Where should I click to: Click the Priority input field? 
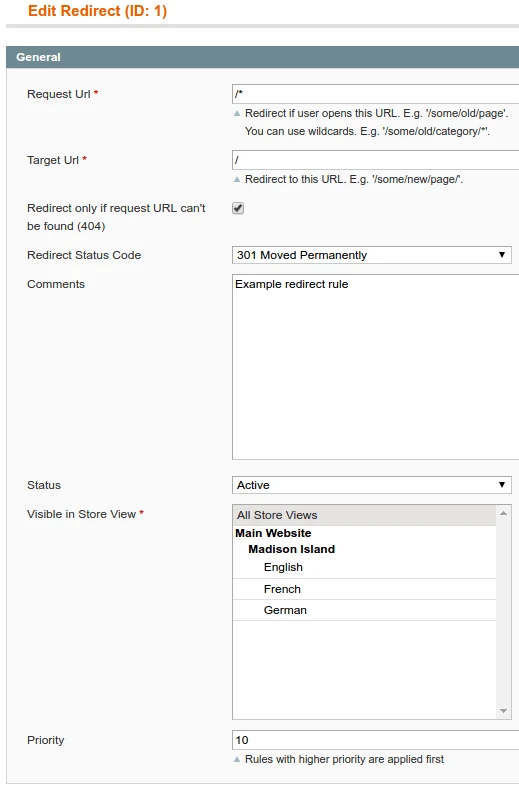click(375, 740)
